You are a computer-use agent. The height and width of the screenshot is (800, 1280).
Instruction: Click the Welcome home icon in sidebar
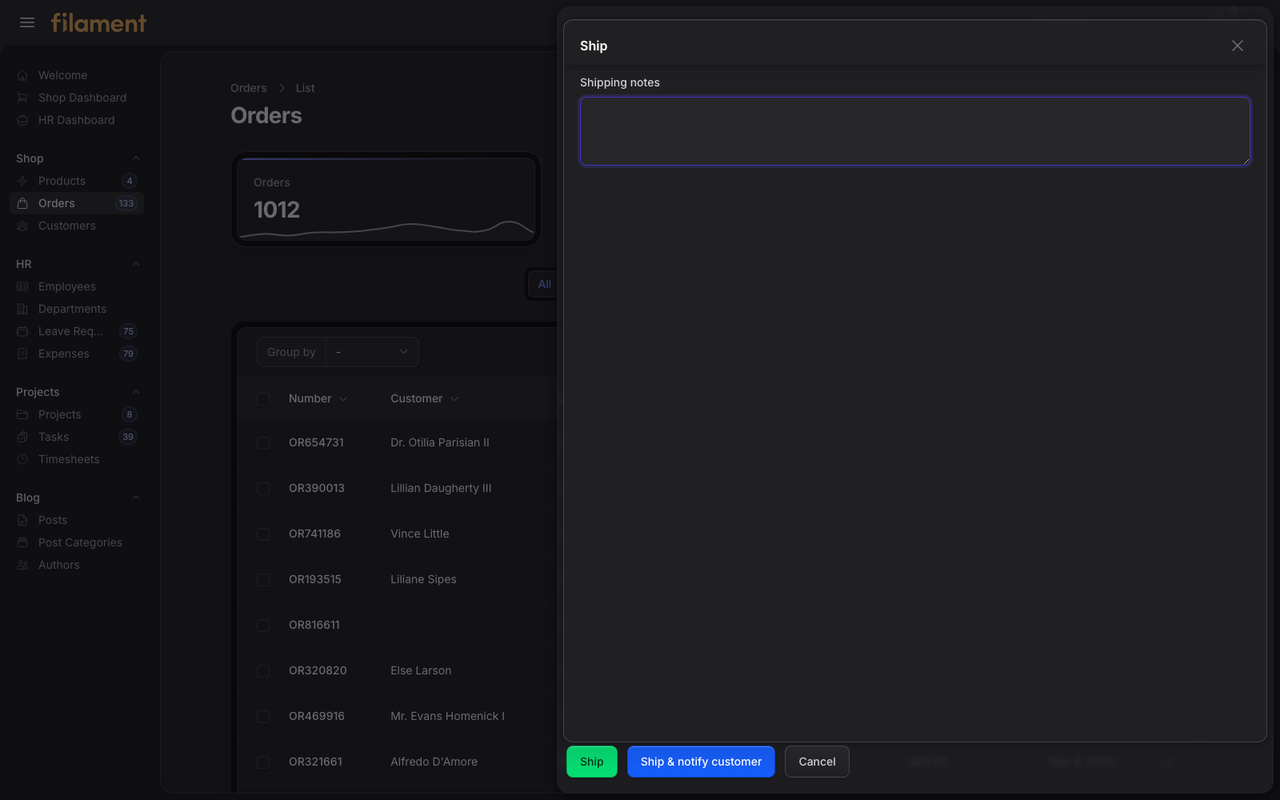point(23,75)
